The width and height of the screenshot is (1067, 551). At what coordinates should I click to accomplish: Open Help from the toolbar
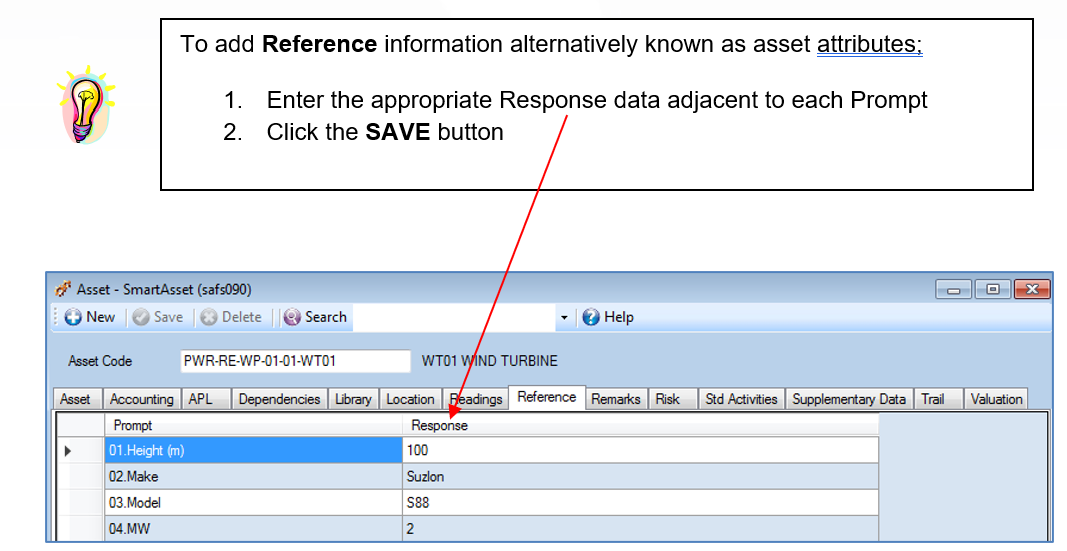pyautogui.click(x=591, y=317)
